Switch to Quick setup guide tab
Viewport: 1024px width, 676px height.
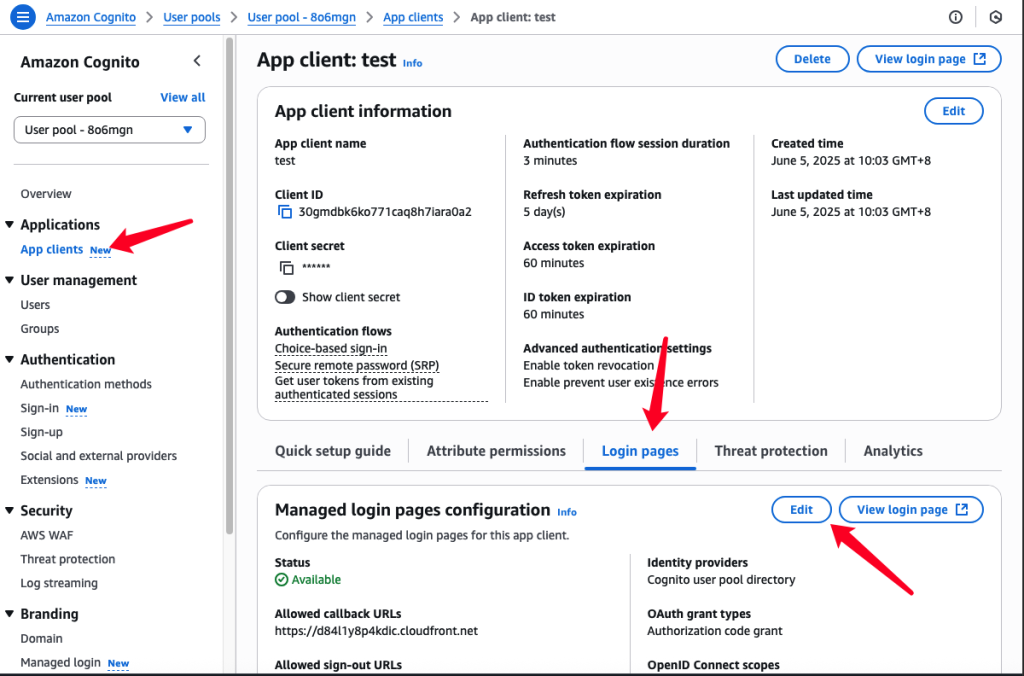coord(333,451)
